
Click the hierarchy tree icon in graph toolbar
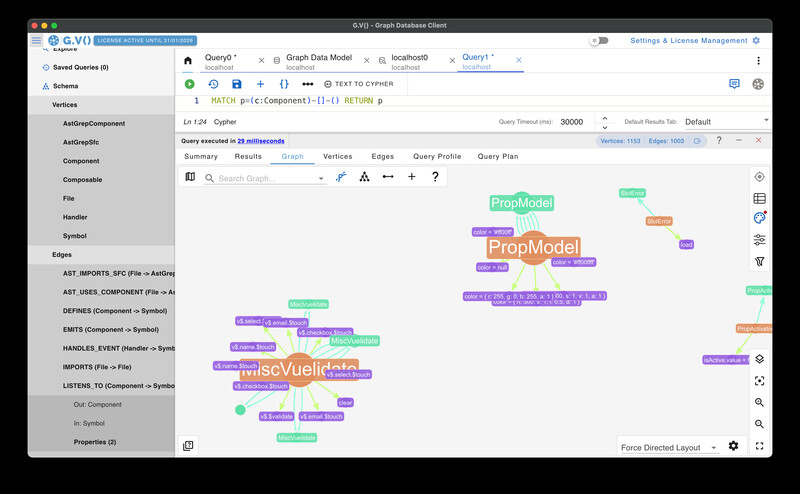[364, 177]
